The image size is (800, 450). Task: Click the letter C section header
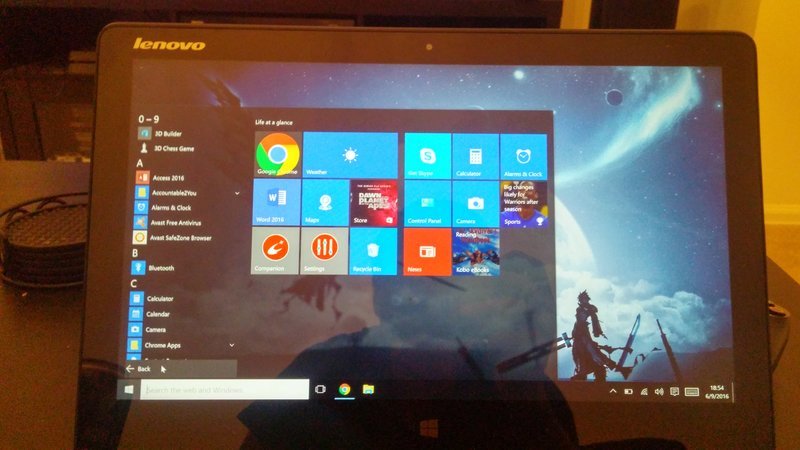[133, 283]
